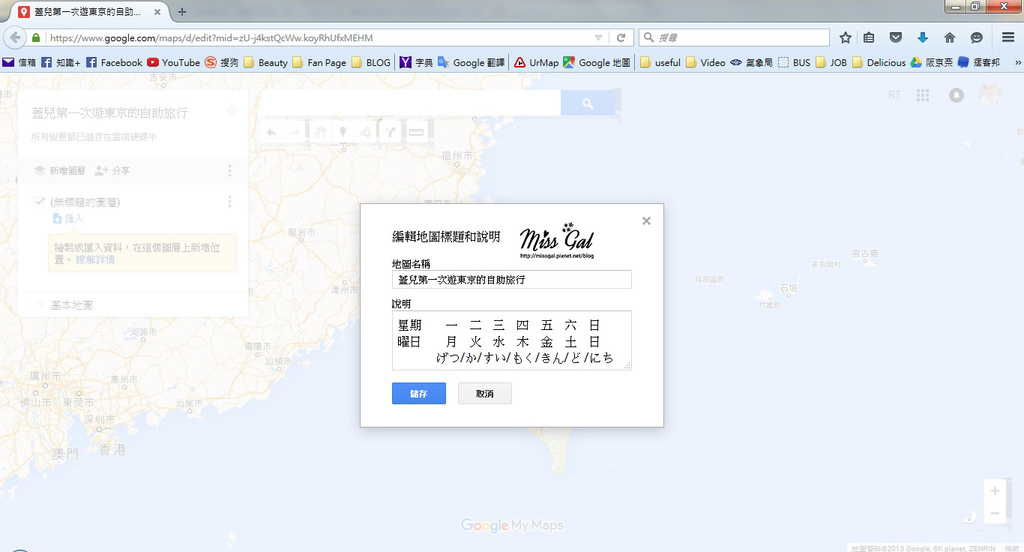Open the BUS bookmark
Screen dimensions: 1024x552
[x=794, y=63]
